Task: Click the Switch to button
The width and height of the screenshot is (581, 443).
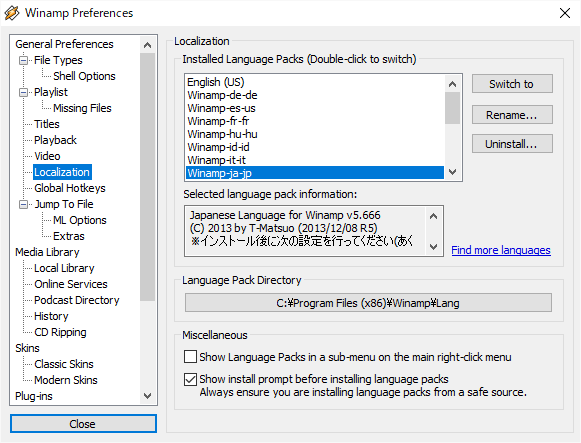Action: (512, 84)
